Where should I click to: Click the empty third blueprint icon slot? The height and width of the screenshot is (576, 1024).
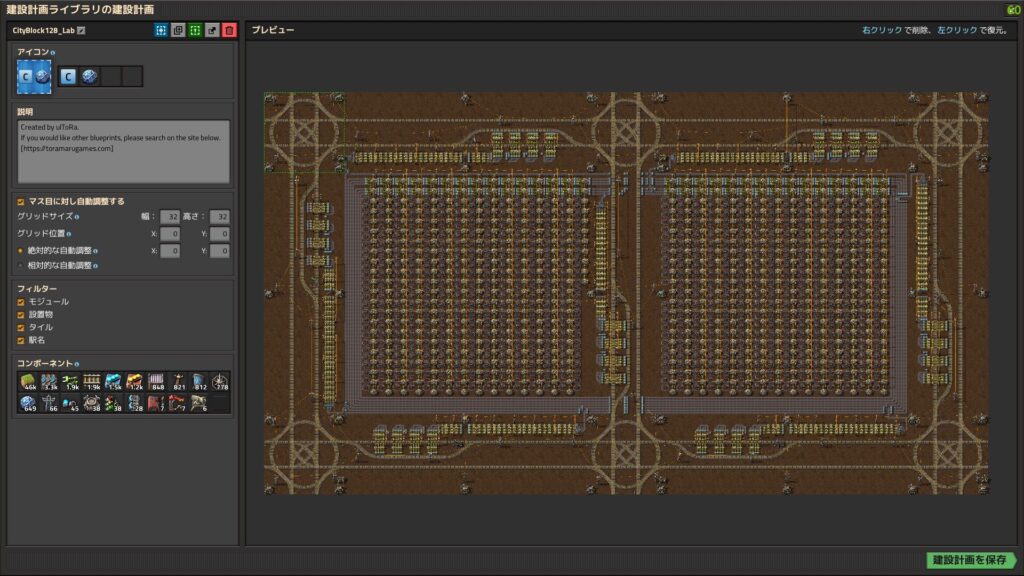click(111, 76)
